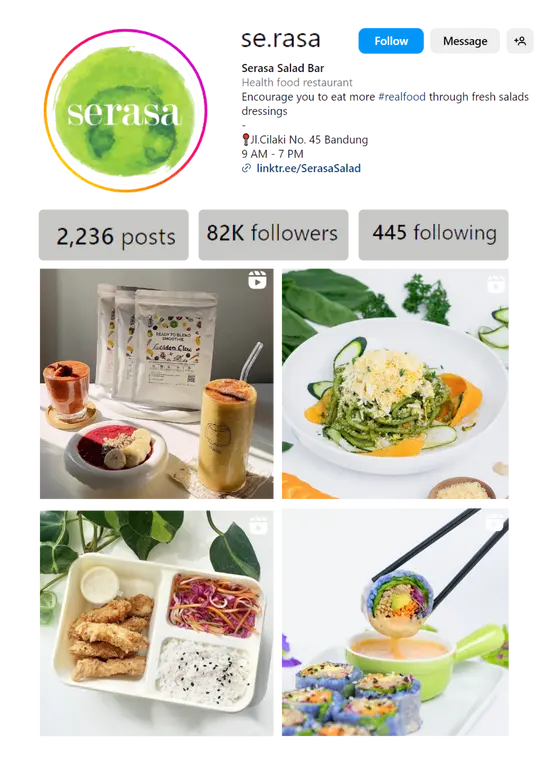Viewport: 545px width, 768px height.
Task: Click reel icon on smoothie post
Action: click(x=257, y=281)
